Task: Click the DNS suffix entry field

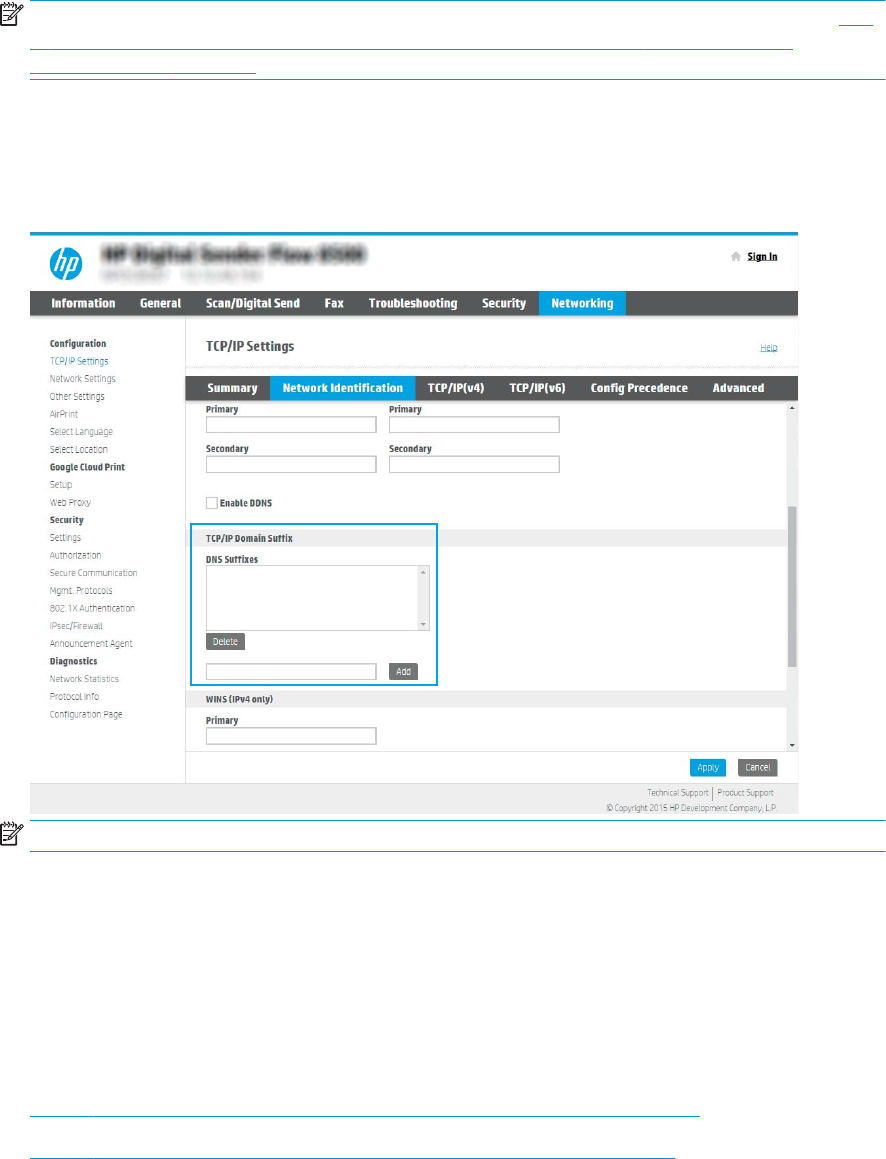Action: pos(291,671)
